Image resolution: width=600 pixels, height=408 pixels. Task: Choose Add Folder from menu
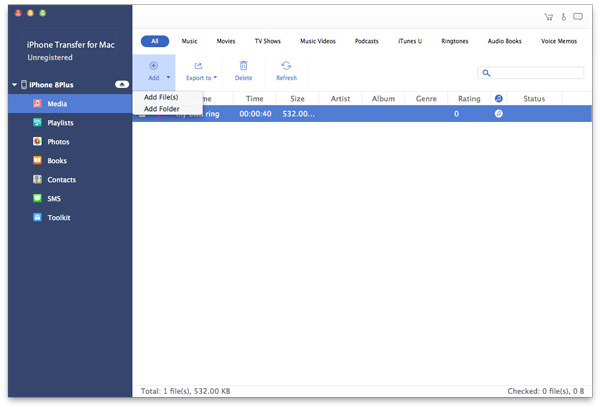click(x=161, y=109)
